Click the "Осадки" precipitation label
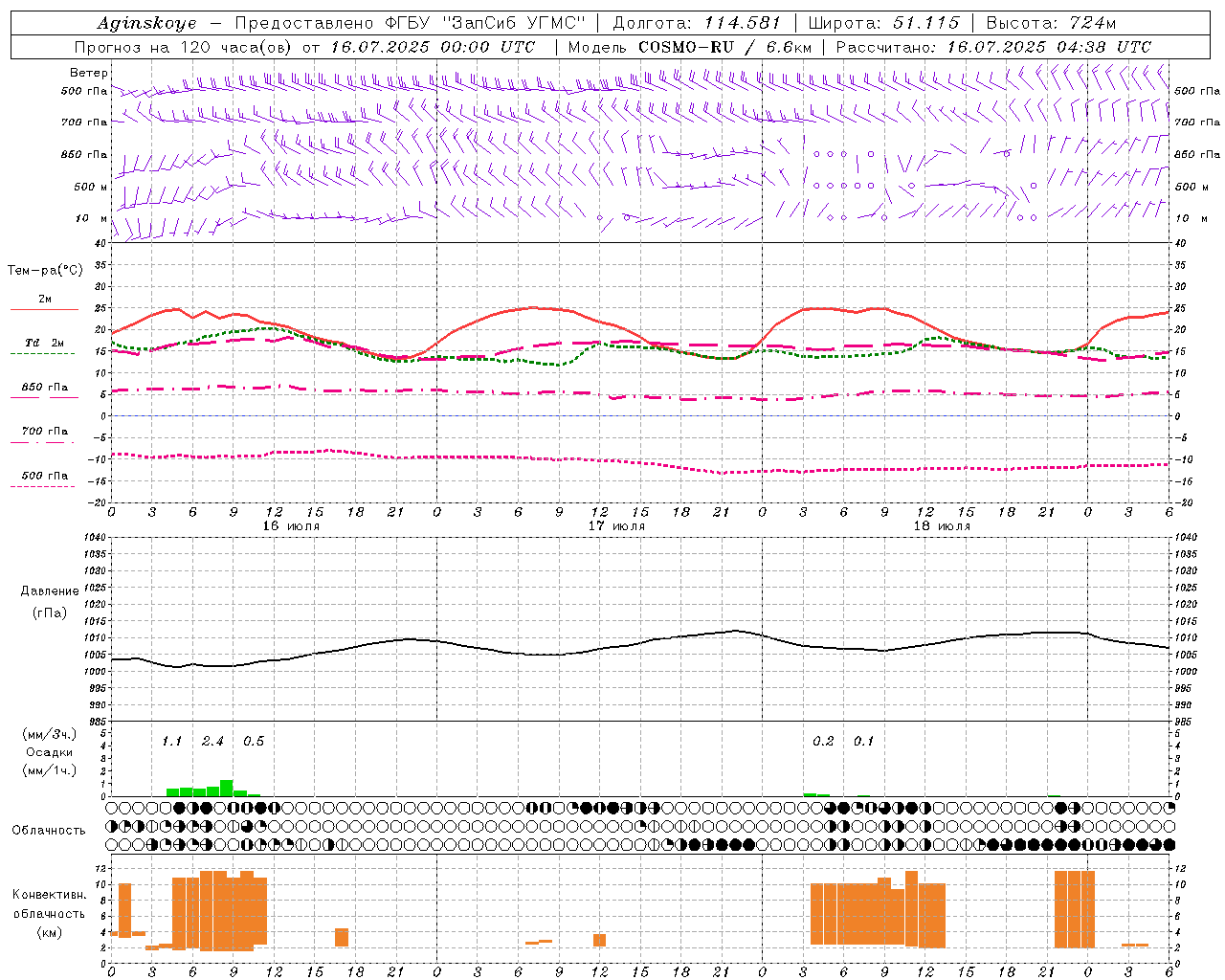Image resolution: width=1225 pixels, height=980 pixels. (x=49, y=752)
